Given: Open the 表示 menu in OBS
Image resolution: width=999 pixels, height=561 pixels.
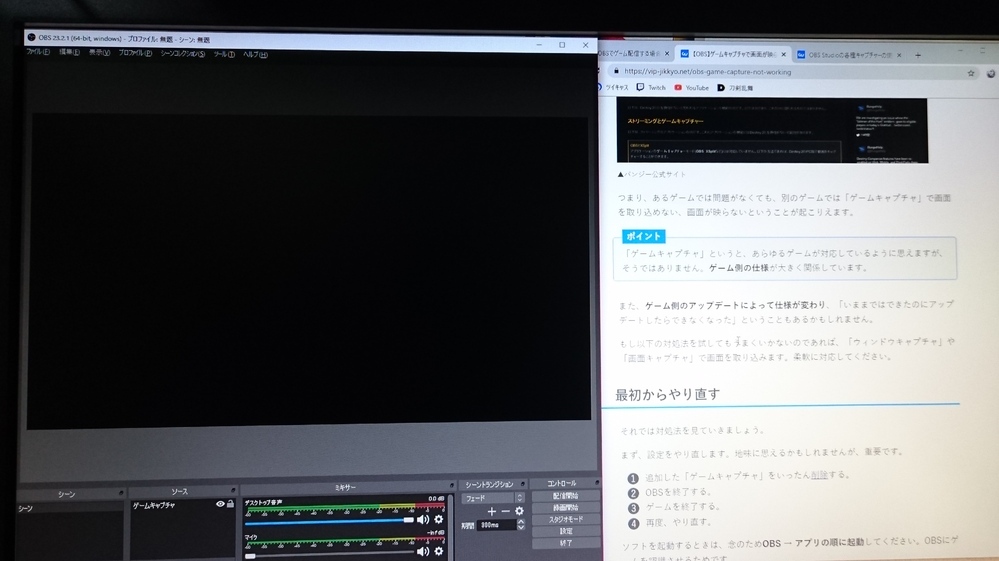Looking at the screenshot, I should 99,53.
